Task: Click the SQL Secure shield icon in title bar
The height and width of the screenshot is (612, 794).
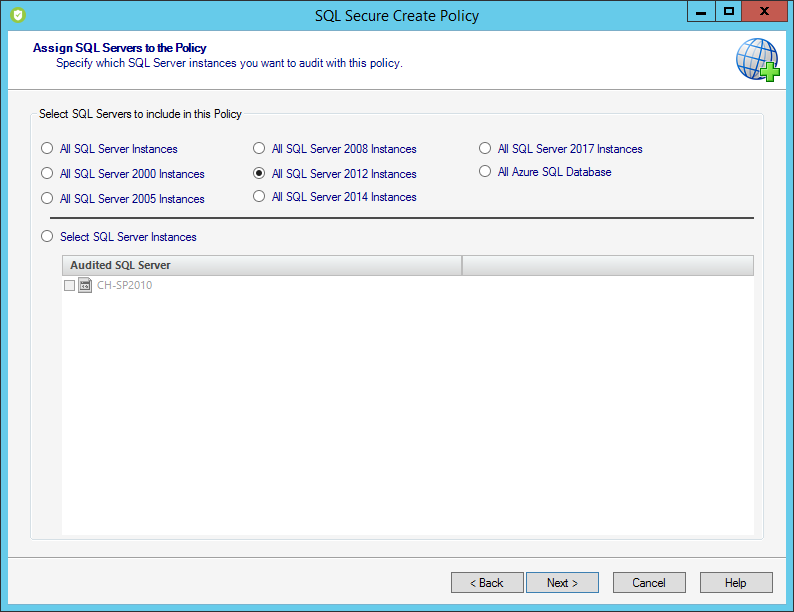Action: point(18,15)
